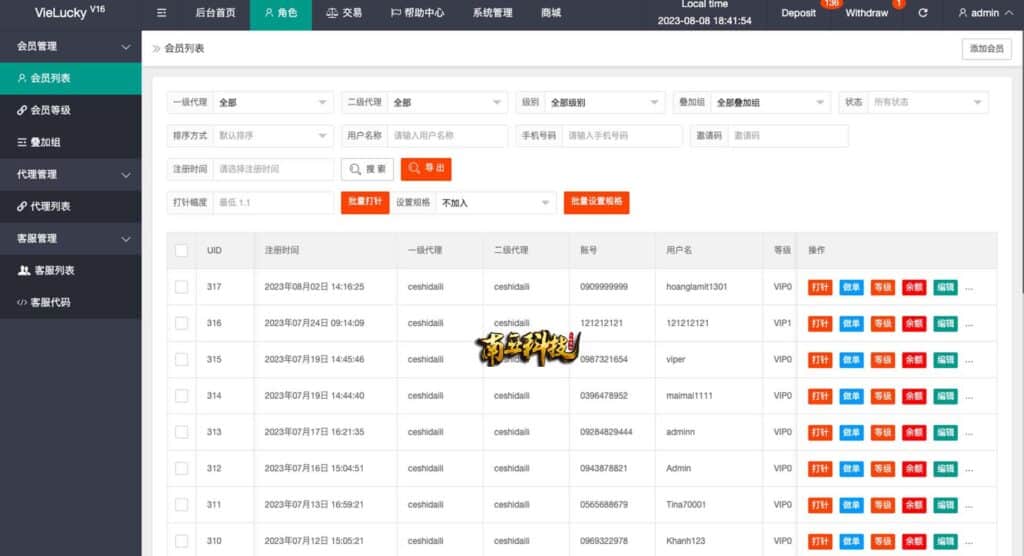The height and width of the screenshot is (556, 1024).
Task: Open more actions ellipsis for UID 316
Action: point(969,324)
